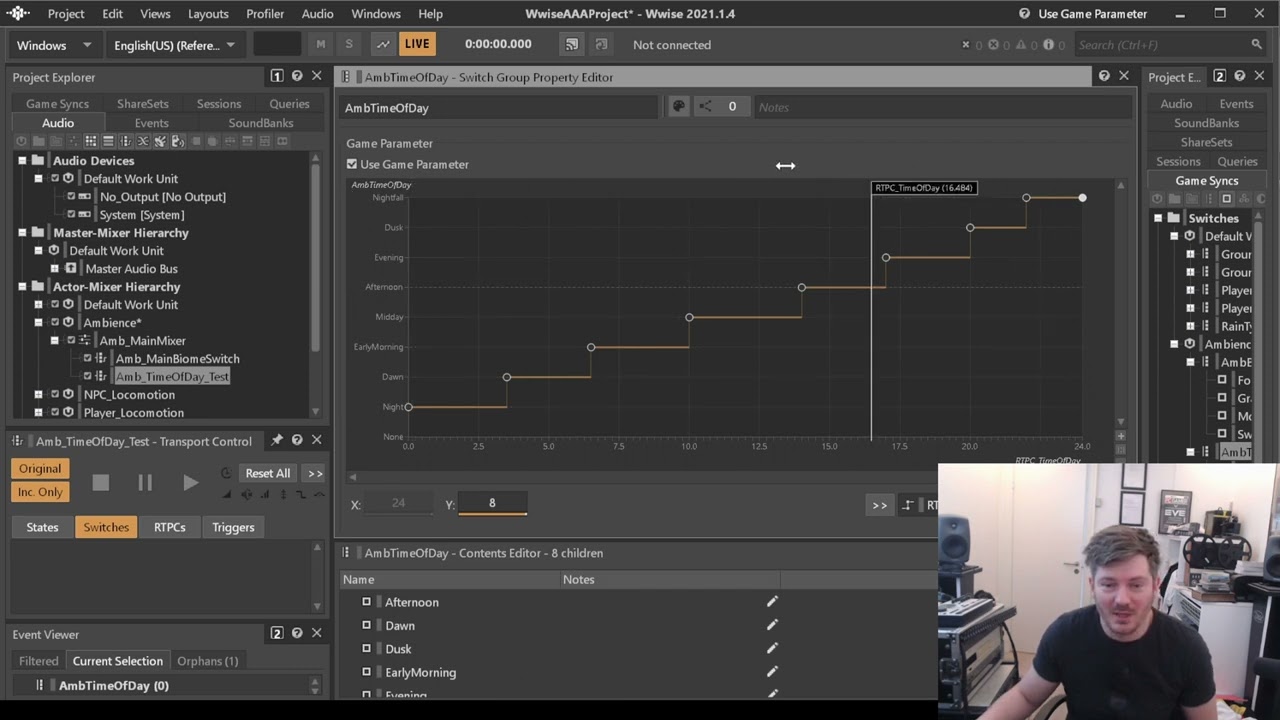This screenshot has width=1280, height=720.
Task: Open the English(US) language dropdown
Action: (x=174, y=45)
